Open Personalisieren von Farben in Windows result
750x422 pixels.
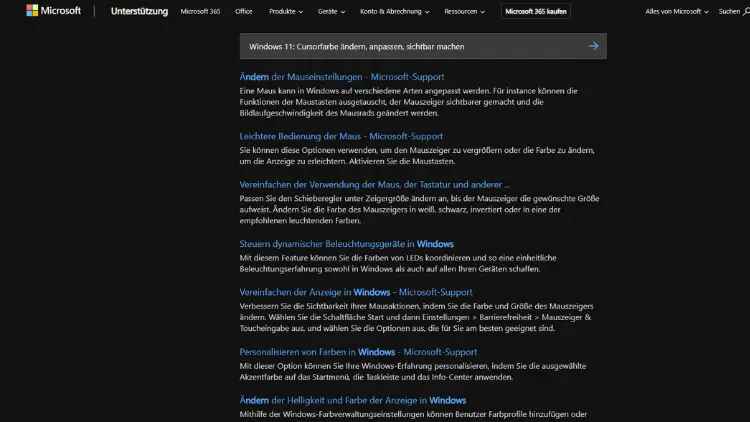pos(358,352)
